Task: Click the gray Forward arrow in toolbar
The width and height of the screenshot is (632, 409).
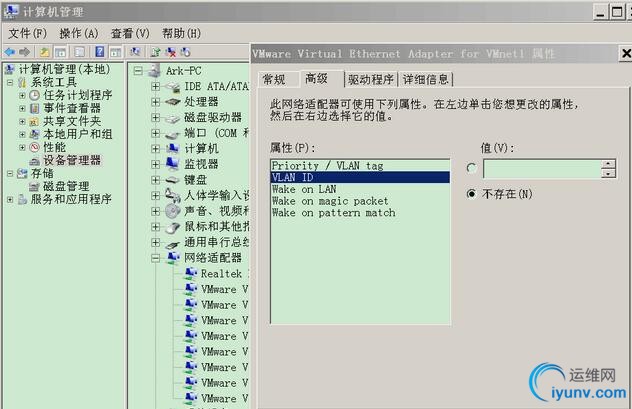Action: tap(25, 52)
